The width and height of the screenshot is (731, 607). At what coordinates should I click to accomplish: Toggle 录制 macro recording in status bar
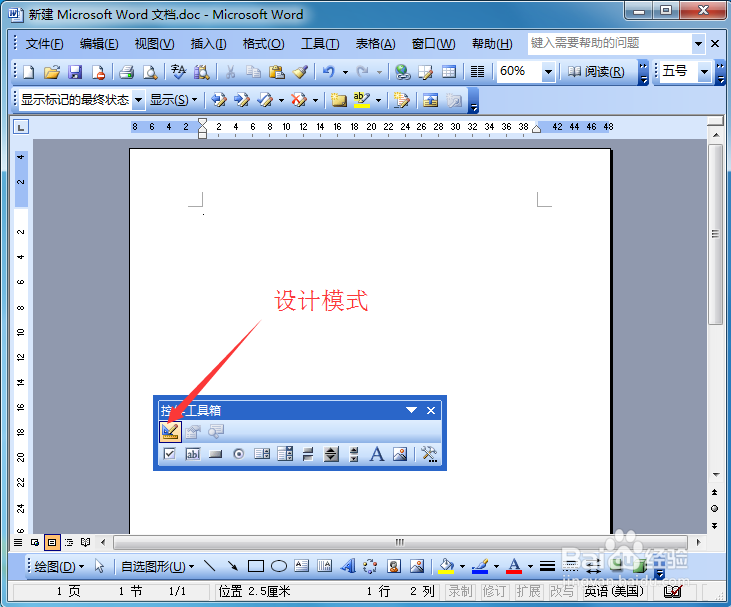pyautogui.click(x=460, y=592)
